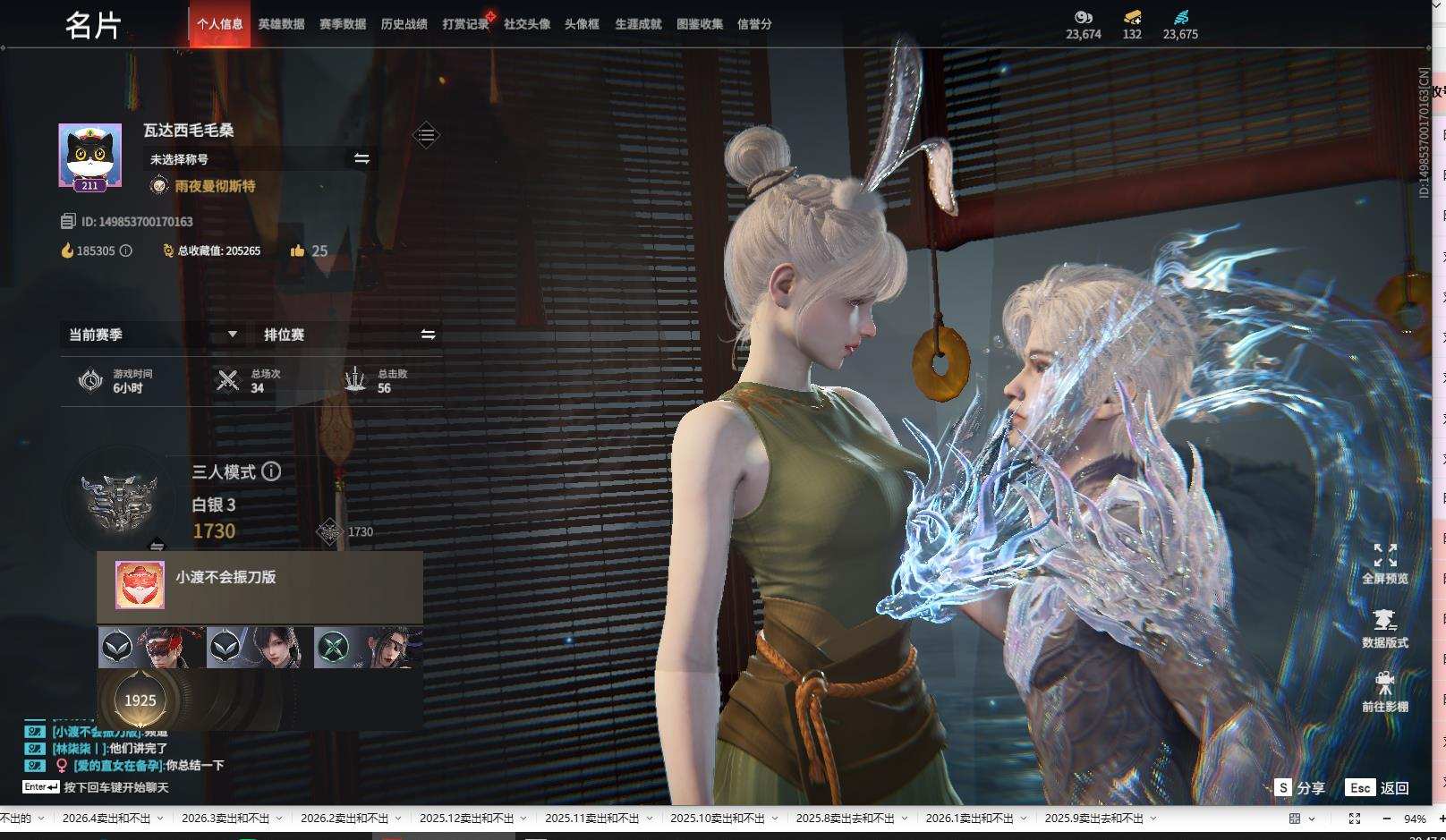The height and width of the screenshot is (840, 1446).
Task: Copy the player ID with the copy icon
Action: coord(68,221)
